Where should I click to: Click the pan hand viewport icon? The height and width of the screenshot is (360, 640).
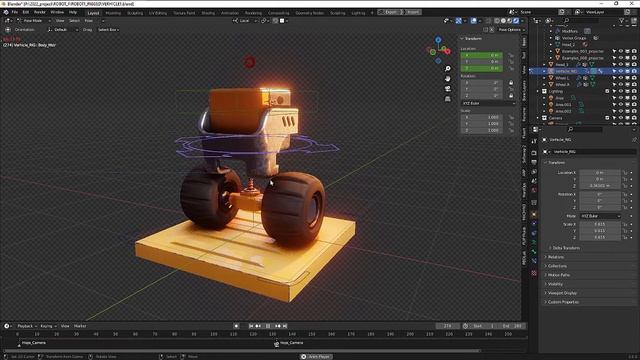tap(448, 78)
